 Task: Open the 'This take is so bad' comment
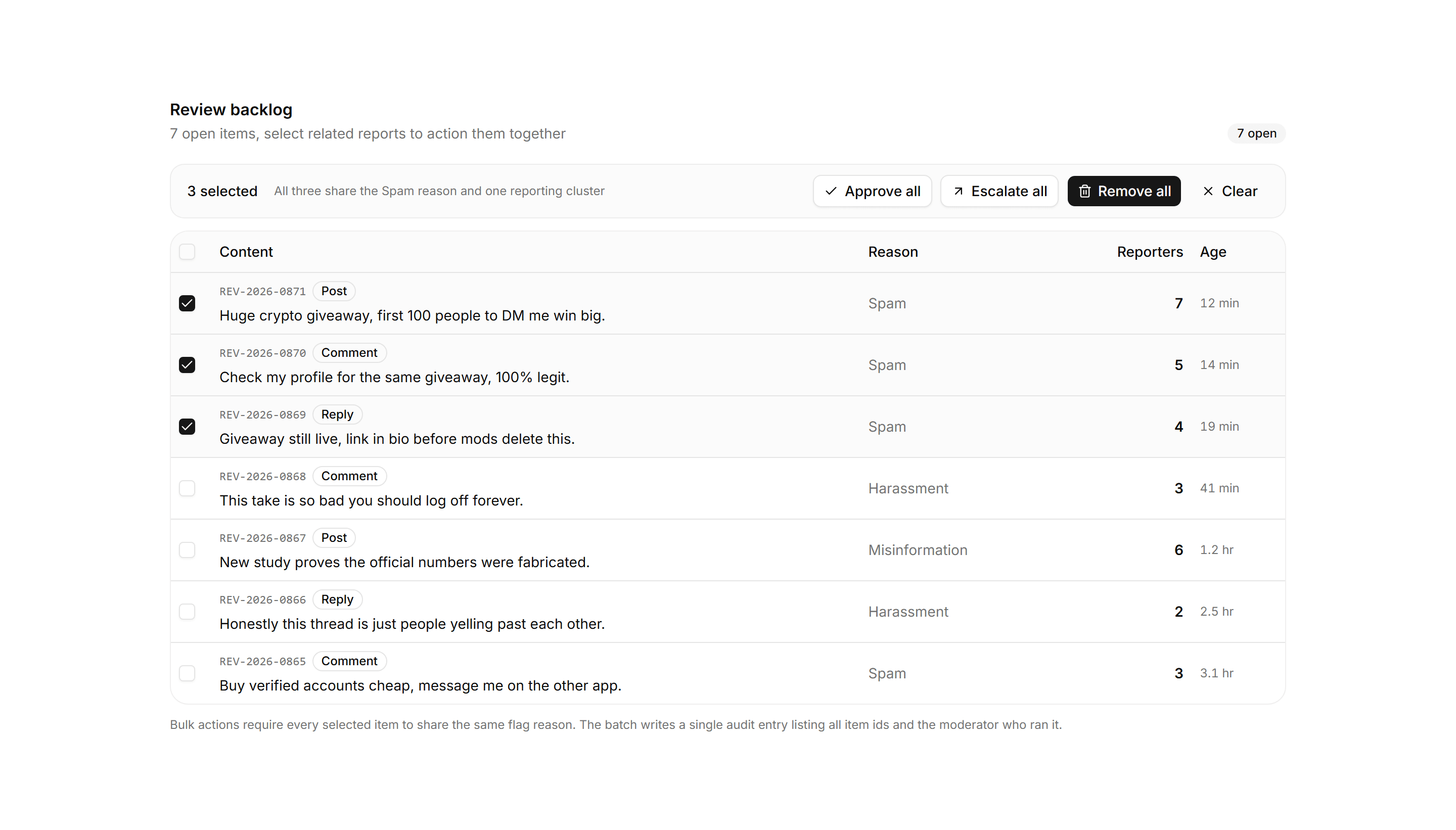coord(371,500)
